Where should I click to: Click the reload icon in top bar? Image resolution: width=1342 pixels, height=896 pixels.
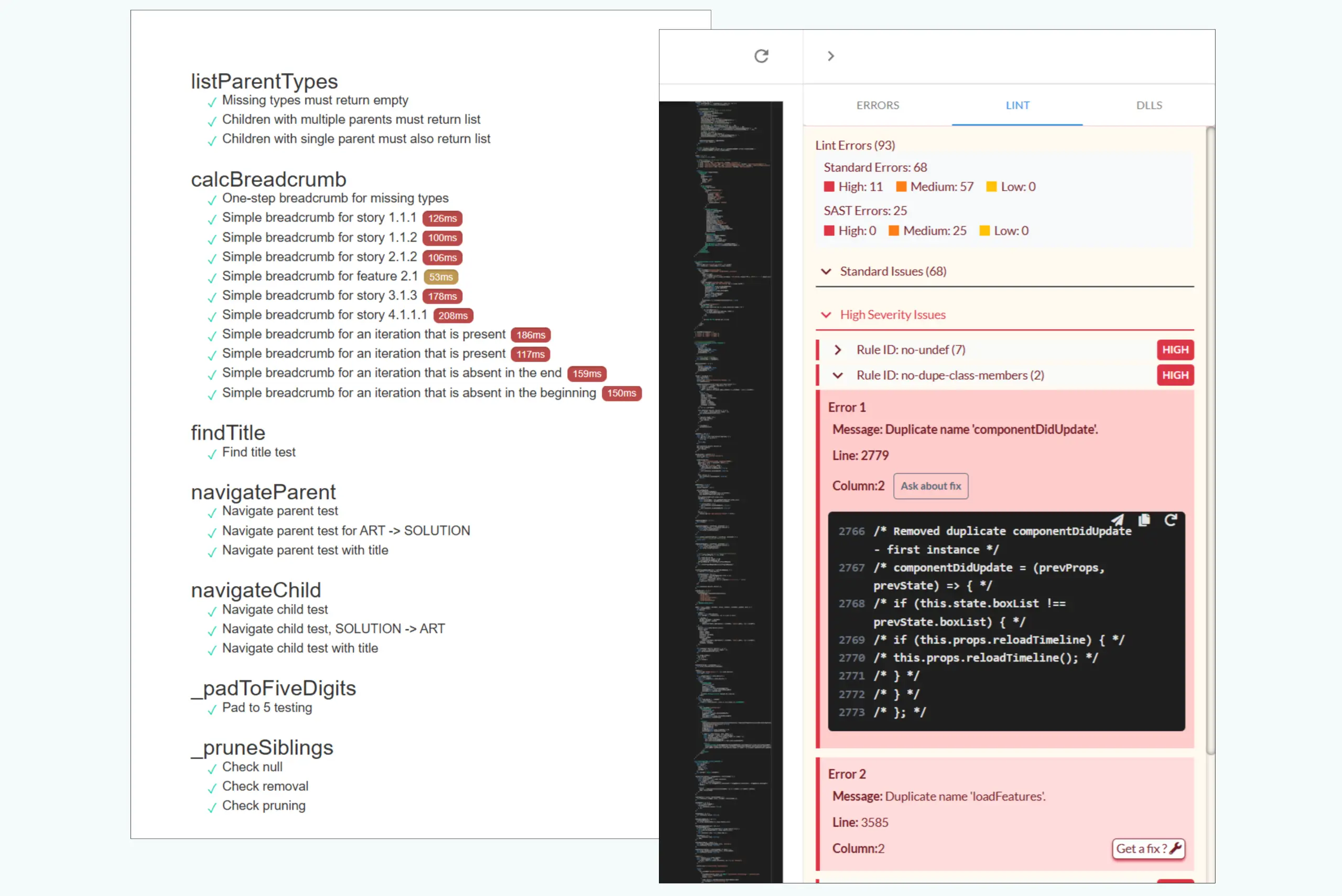[761, 56]
